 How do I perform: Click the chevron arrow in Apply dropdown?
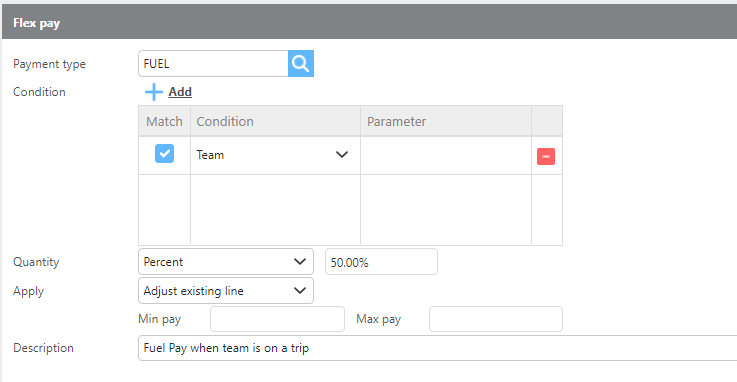tap(300, 291)
